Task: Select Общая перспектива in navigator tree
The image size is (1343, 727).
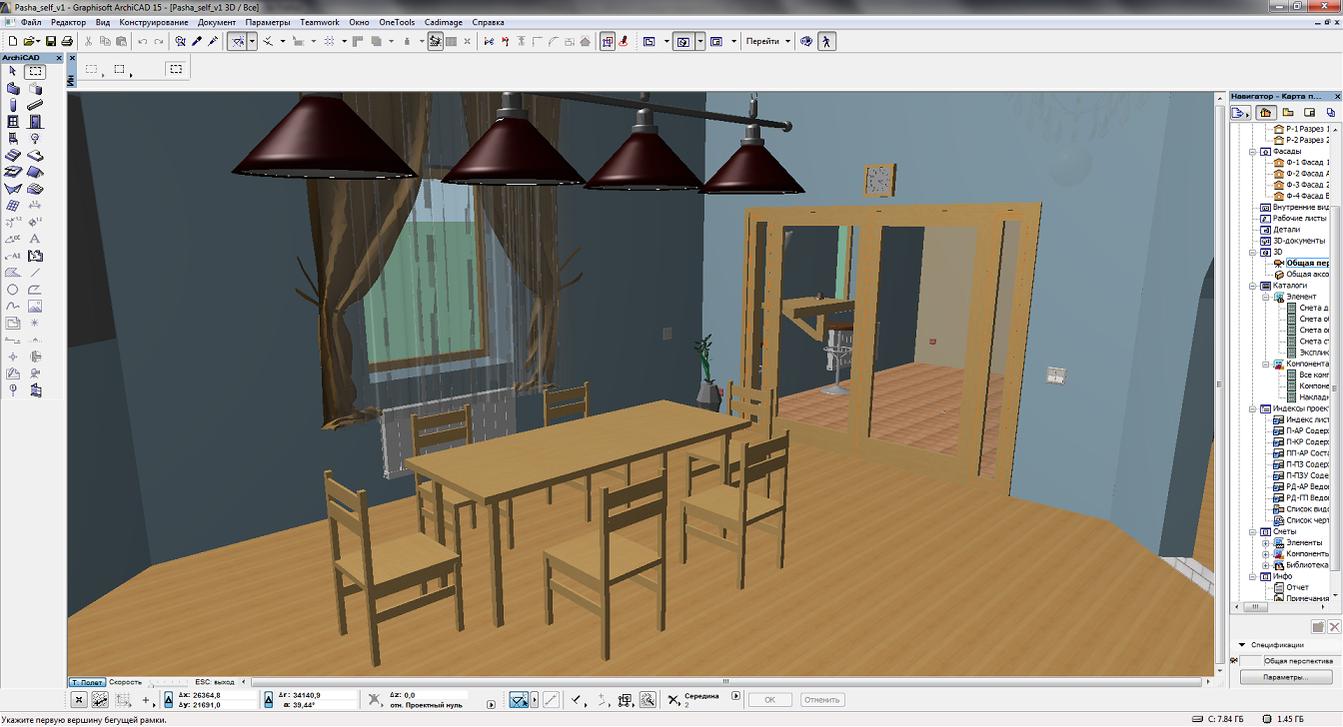Action: coord(1306,263)
